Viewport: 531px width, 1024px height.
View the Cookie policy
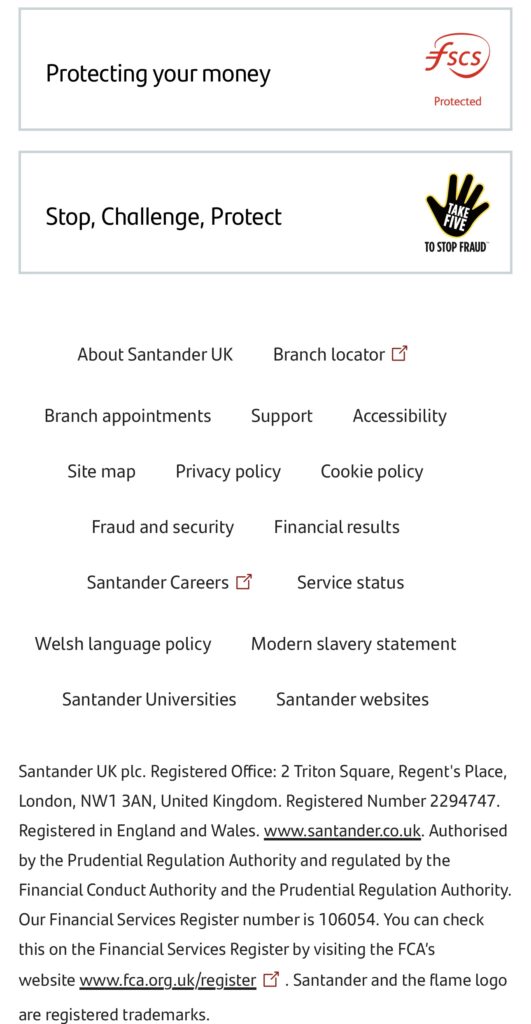click(372, 472)
